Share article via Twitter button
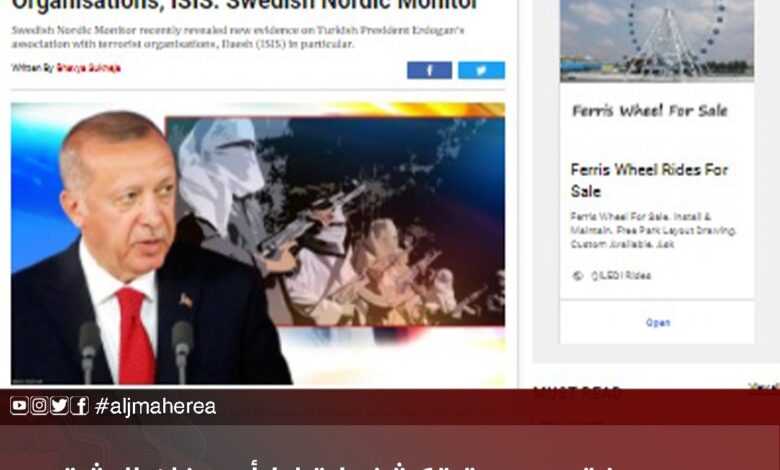Screen dimensions: 780x470 click(481, 70)
